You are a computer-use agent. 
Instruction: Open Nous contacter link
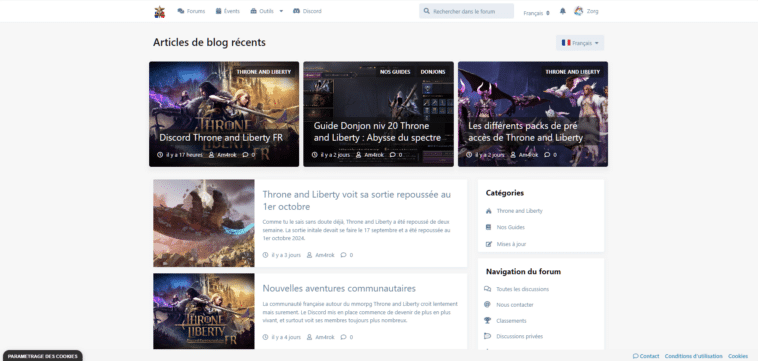515,305
